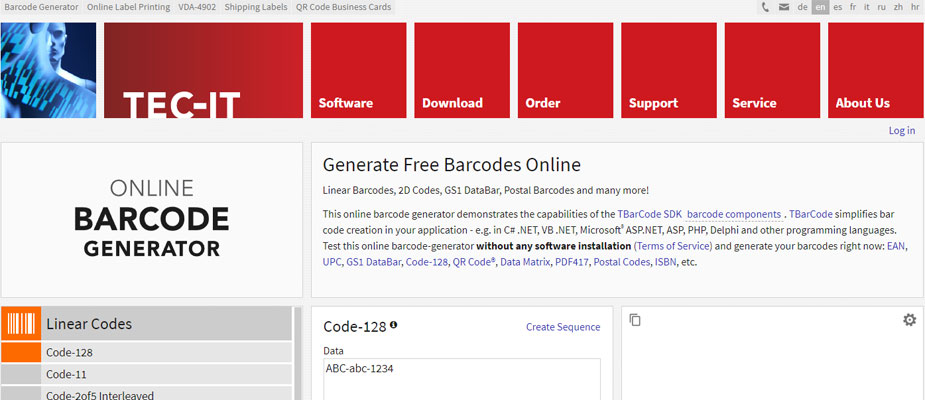The height and width of the screenshot is (400, 925).
Task: Switch language to German (de)
Action: click(x=802, y=7)
